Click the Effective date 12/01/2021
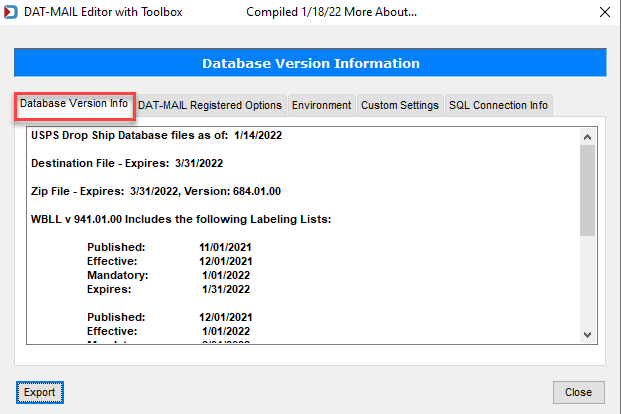Screen dimensions: 621x414 [x=226, y=261]
